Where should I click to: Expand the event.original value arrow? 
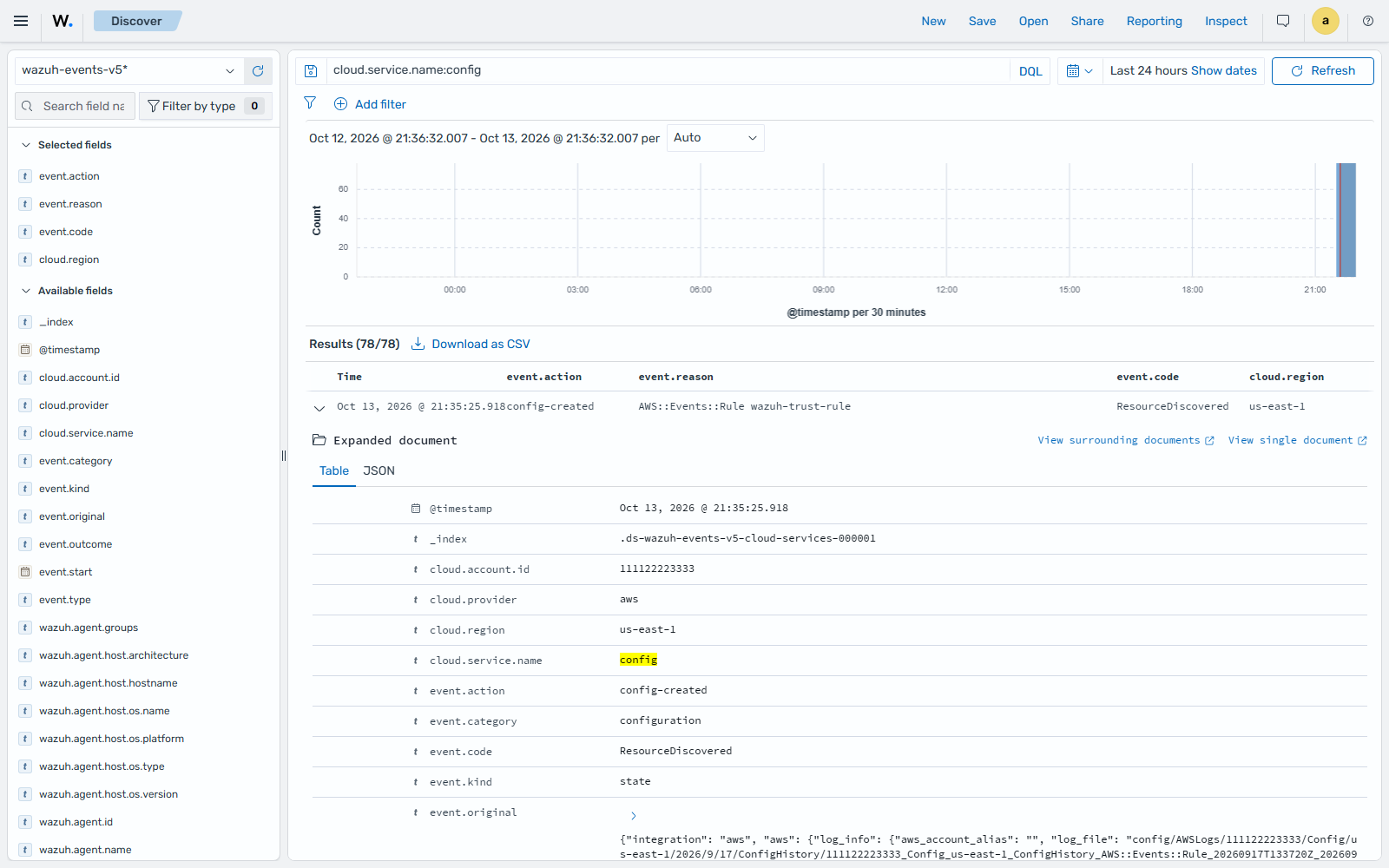(633, 816)
